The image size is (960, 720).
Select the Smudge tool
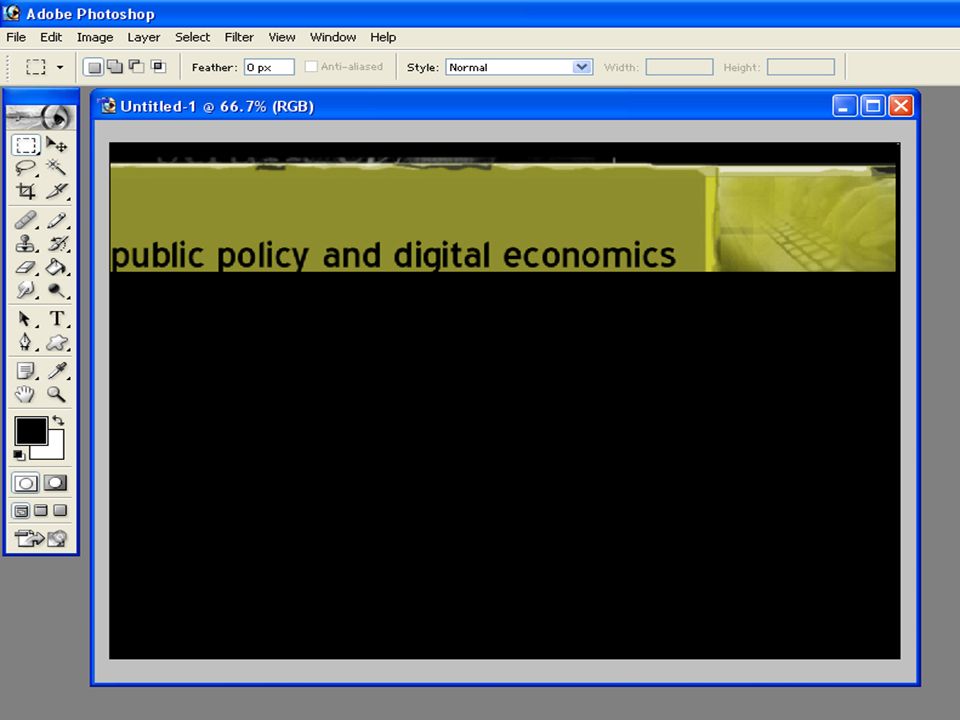pyautogui.click(x=26, y=290)
